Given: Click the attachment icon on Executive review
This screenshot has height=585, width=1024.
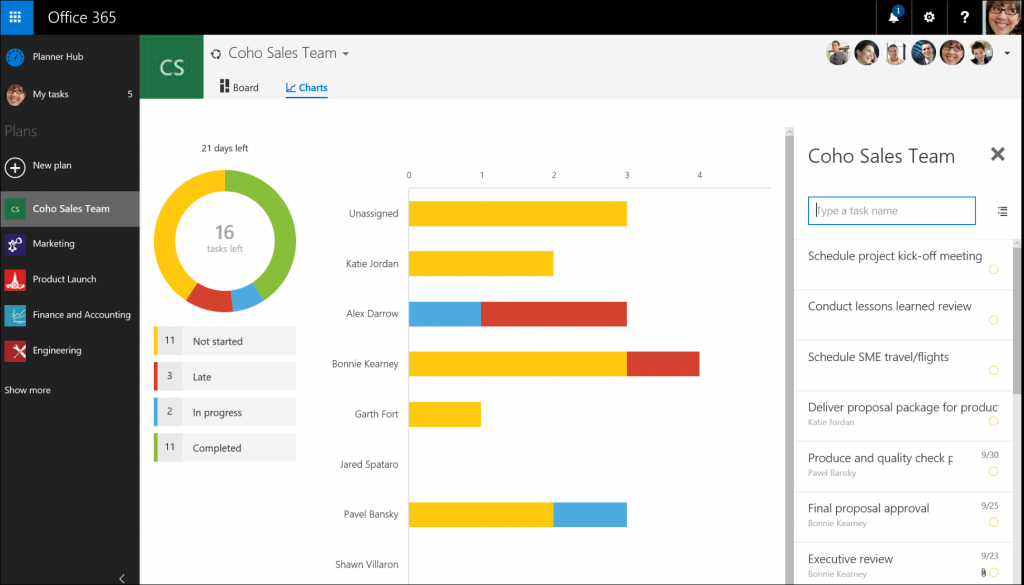Looking at the screenshot, I should 983,573.
